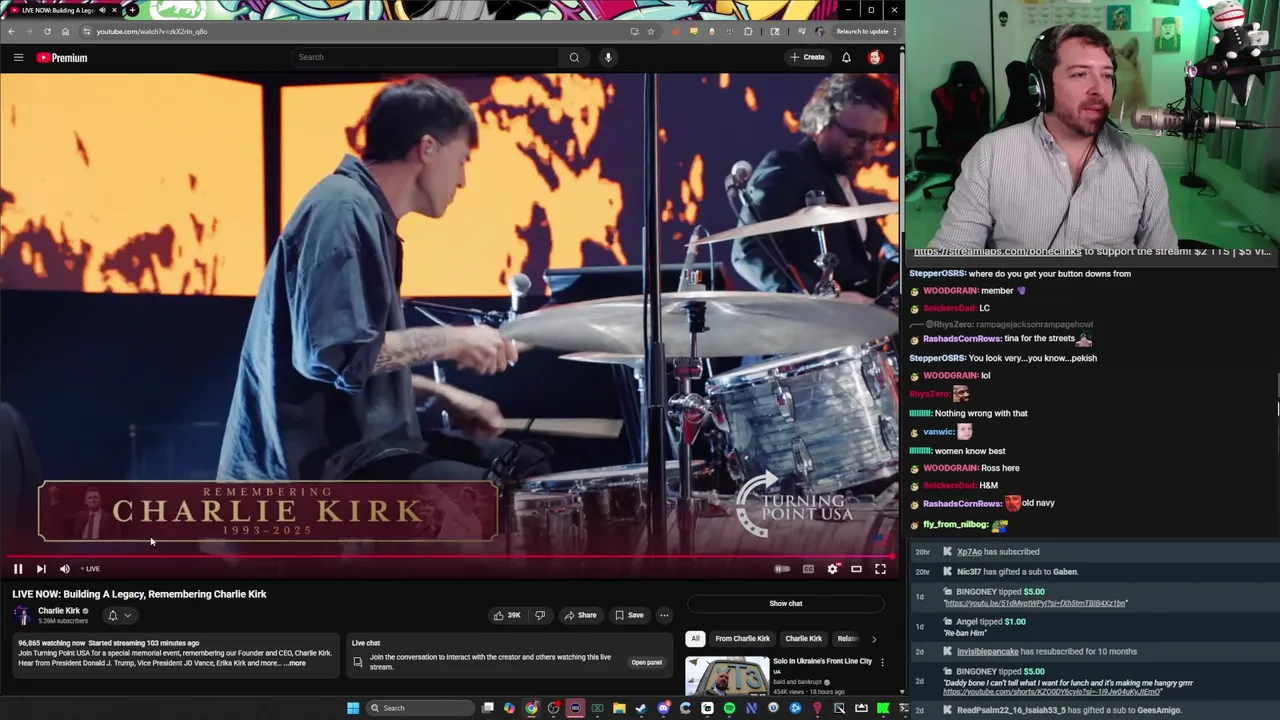The height and width of the screenshot is (720, 1280).
Task: Open Solo In Ukraine's Front Line video thumbnail
Action: point(727,676)
